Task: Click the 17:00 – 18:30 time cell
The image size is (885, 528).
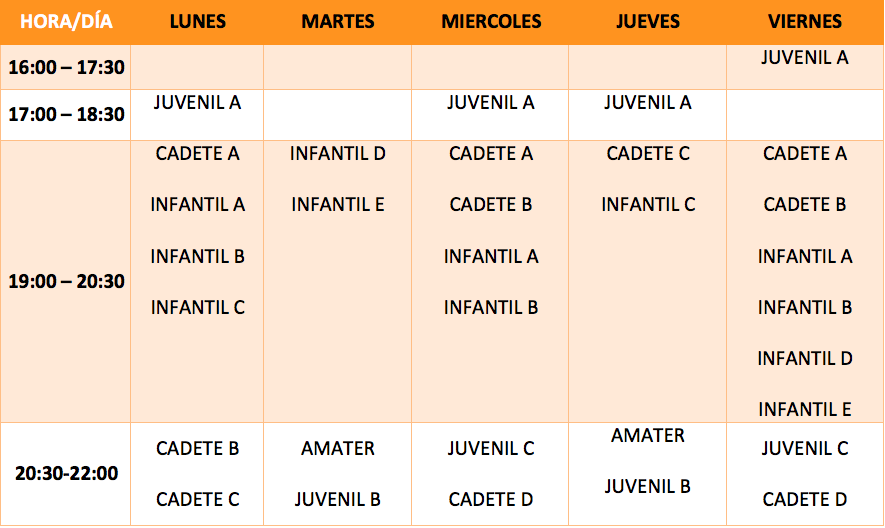Action: (66, 114)
